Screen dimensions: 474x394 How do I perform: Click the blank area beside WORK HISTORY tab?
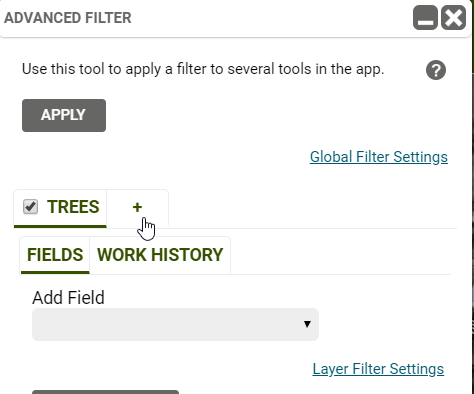pos(340,256)
